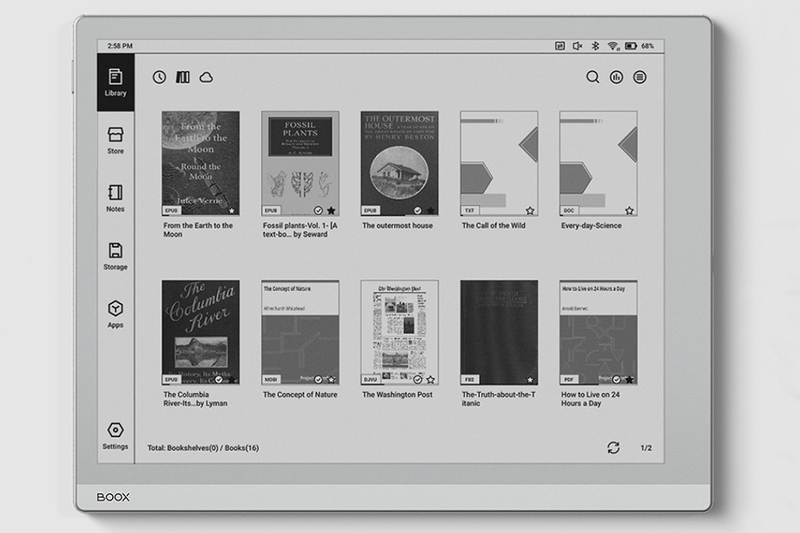Viewport: 800px width, 533px height.
Task: Click checkmark badge on Fossil plants cover
Action: [318, 211]
